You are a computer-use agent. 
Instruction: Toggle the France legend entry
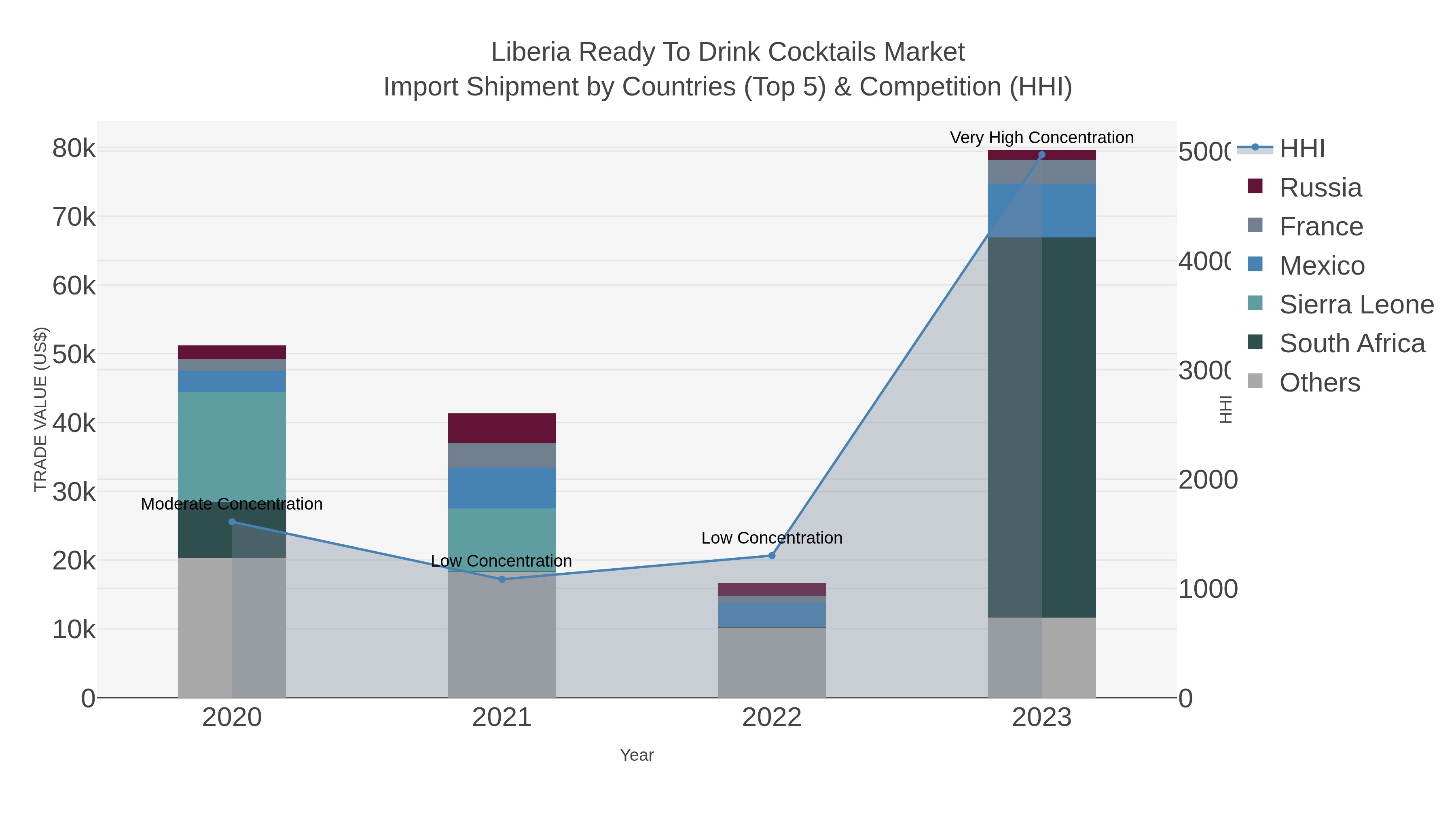click(x=1306, y=226)
